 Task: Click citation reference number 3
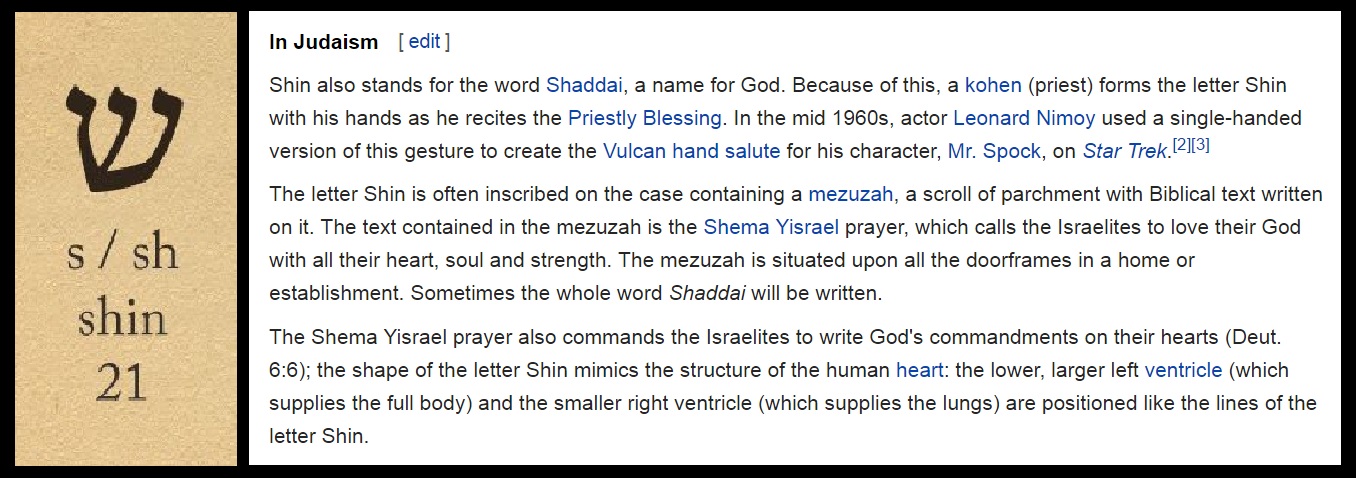pyautogui.click(x=1200, y=146)
